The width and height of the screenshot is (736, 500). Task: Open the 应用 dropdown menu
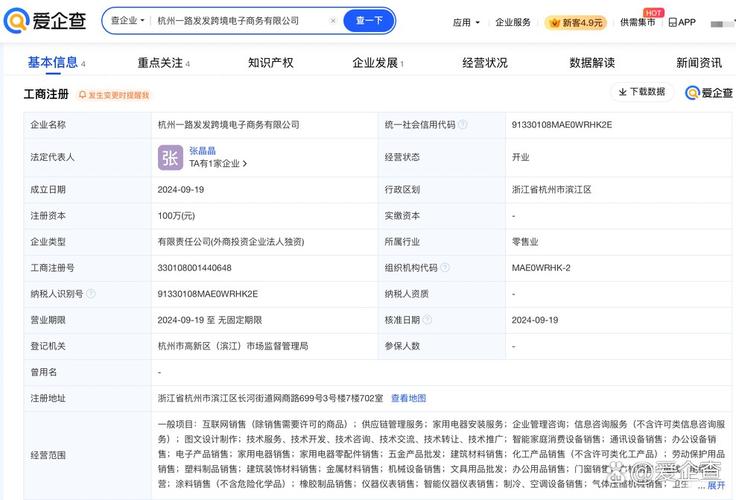[466, 22]
